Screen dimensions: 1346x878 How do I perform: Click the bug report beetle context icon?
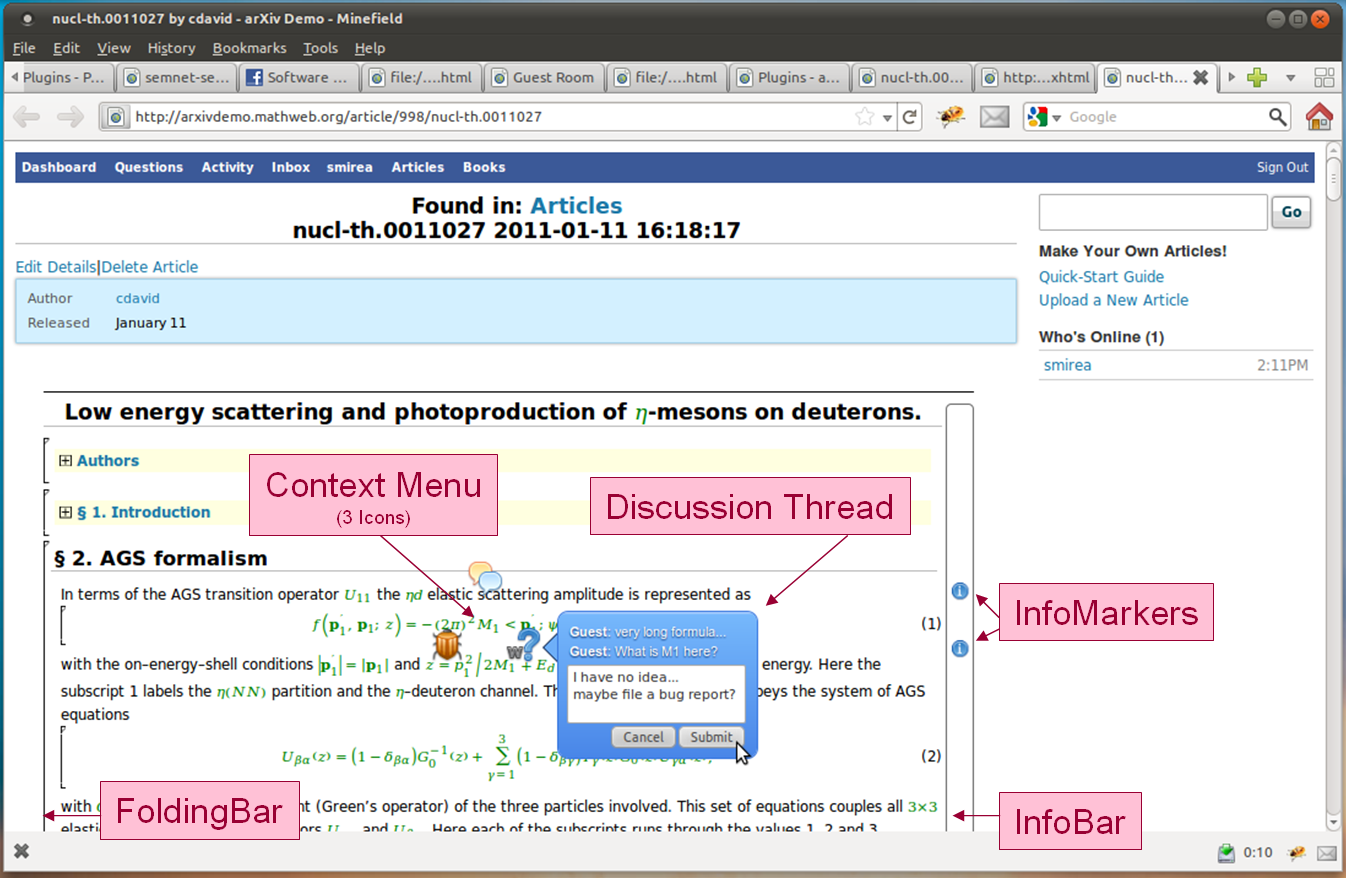[446, 646]
